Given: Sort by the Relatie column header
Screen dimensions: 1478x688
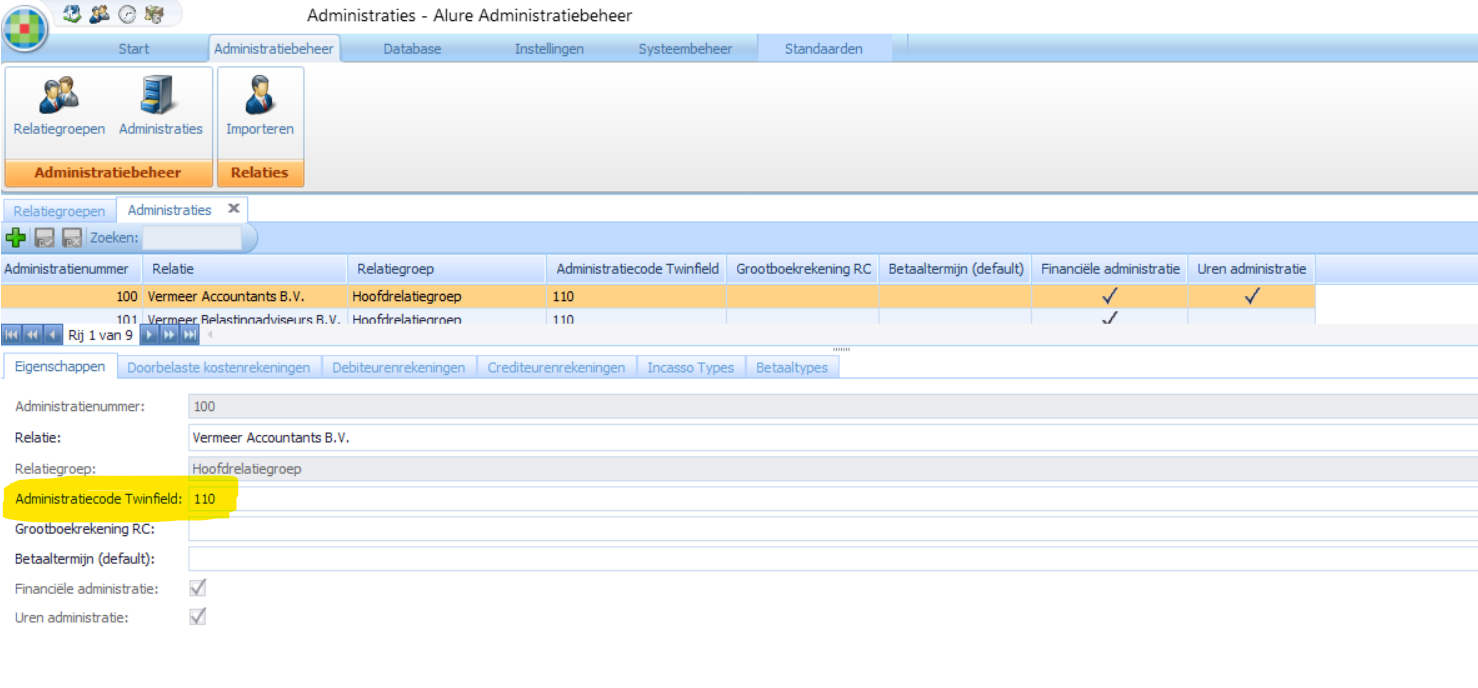Looking at the screenshot, I should 244,269.
